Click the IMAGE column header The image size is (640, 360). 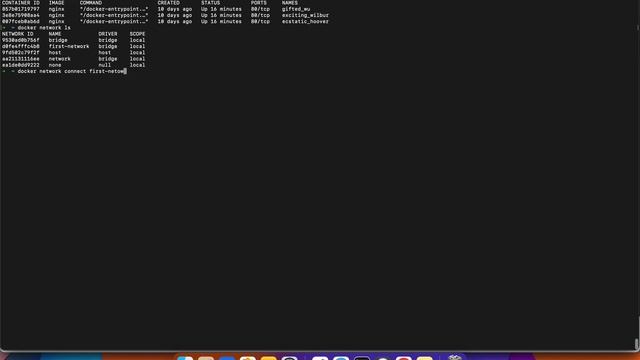coord(56,3)
